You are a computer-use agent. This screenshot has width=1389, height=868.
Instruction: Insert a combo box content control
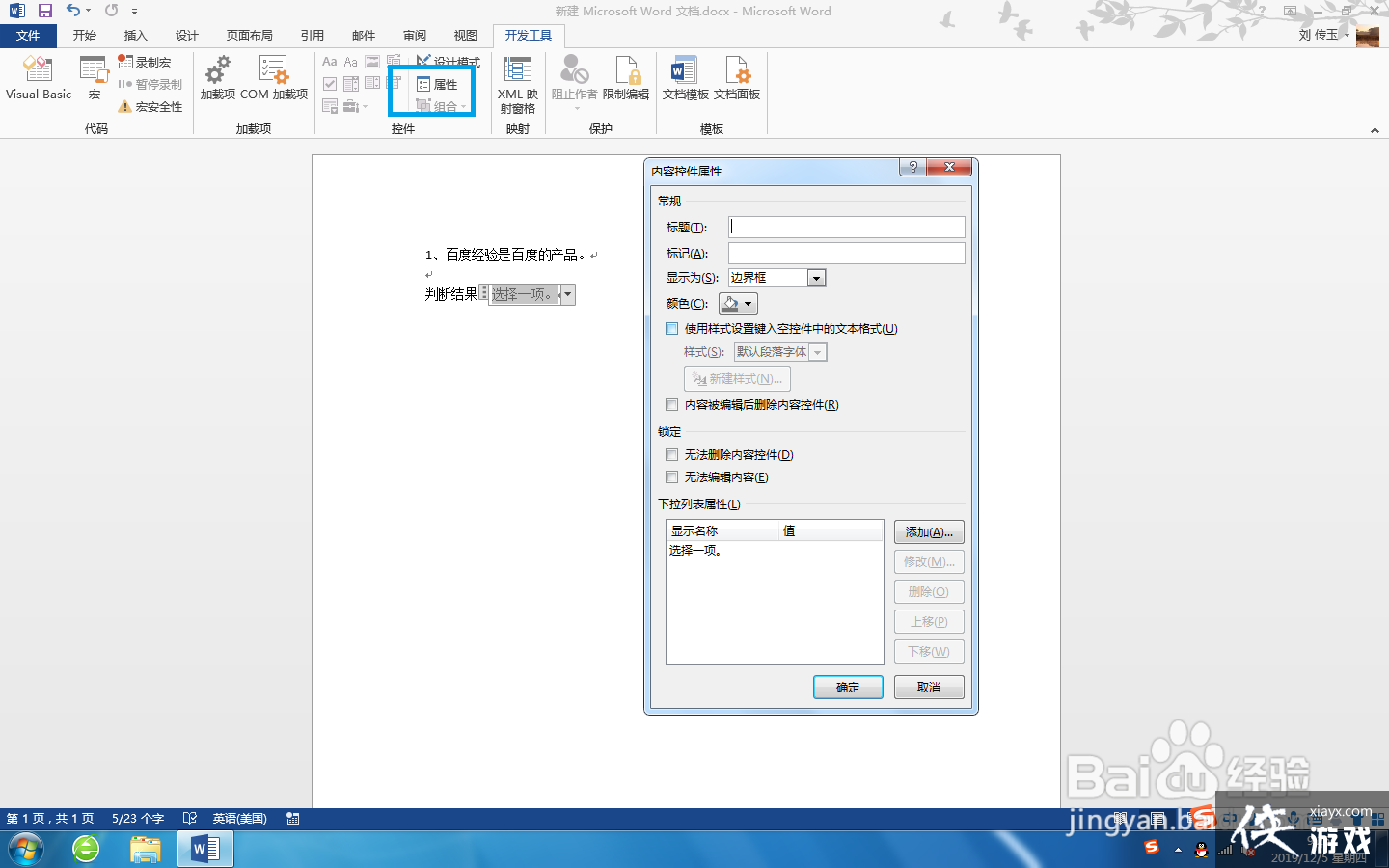click(351, 84)
